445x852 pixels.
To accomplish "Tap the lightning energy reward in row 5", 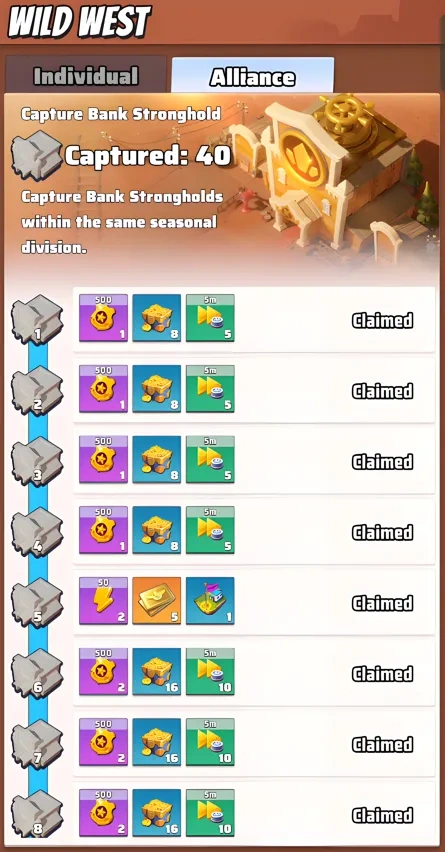I will [103, 600].
